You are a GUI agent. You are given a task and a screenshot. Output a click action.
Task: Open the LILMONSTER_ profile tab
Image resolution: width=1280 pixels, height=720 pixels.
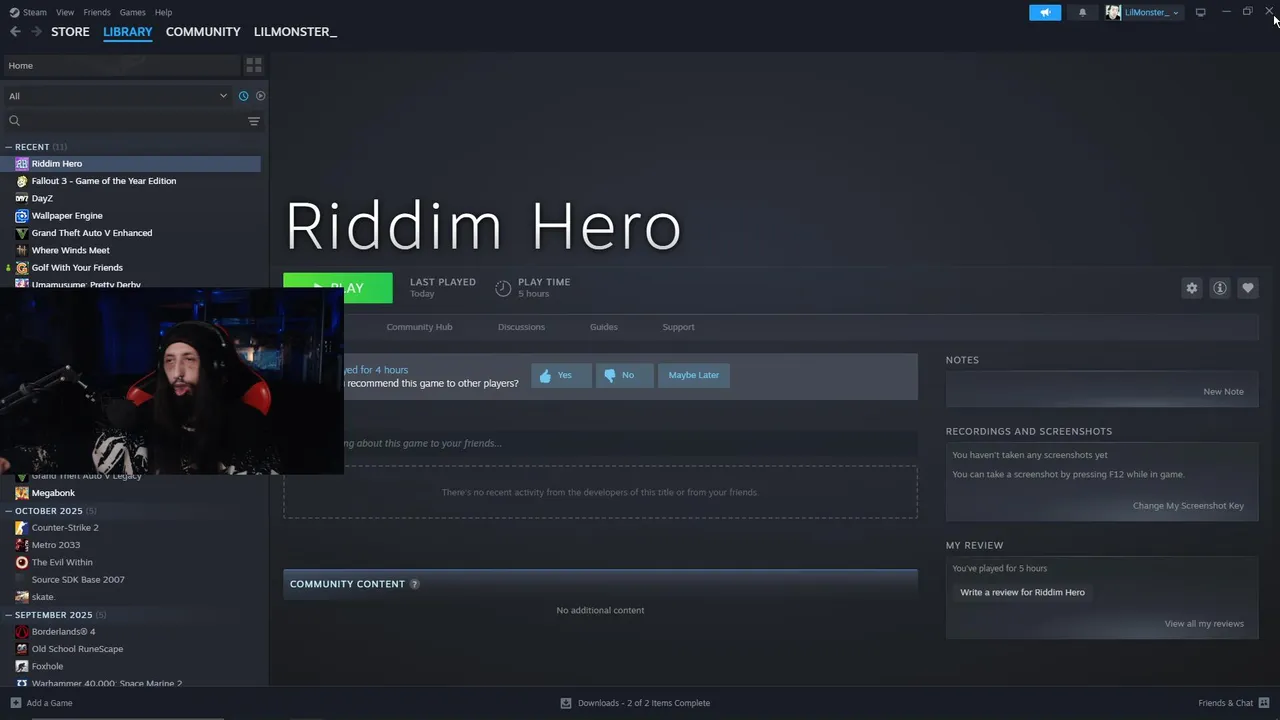pyautogui.click(x=295, y=32)
